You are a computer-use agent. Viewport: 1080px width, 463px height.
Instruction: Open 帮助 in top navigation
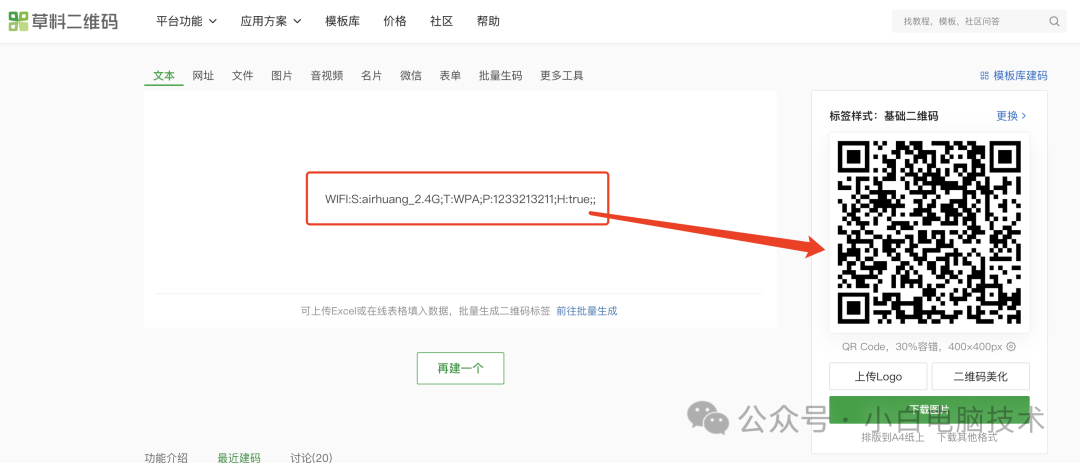click(488, 21)
